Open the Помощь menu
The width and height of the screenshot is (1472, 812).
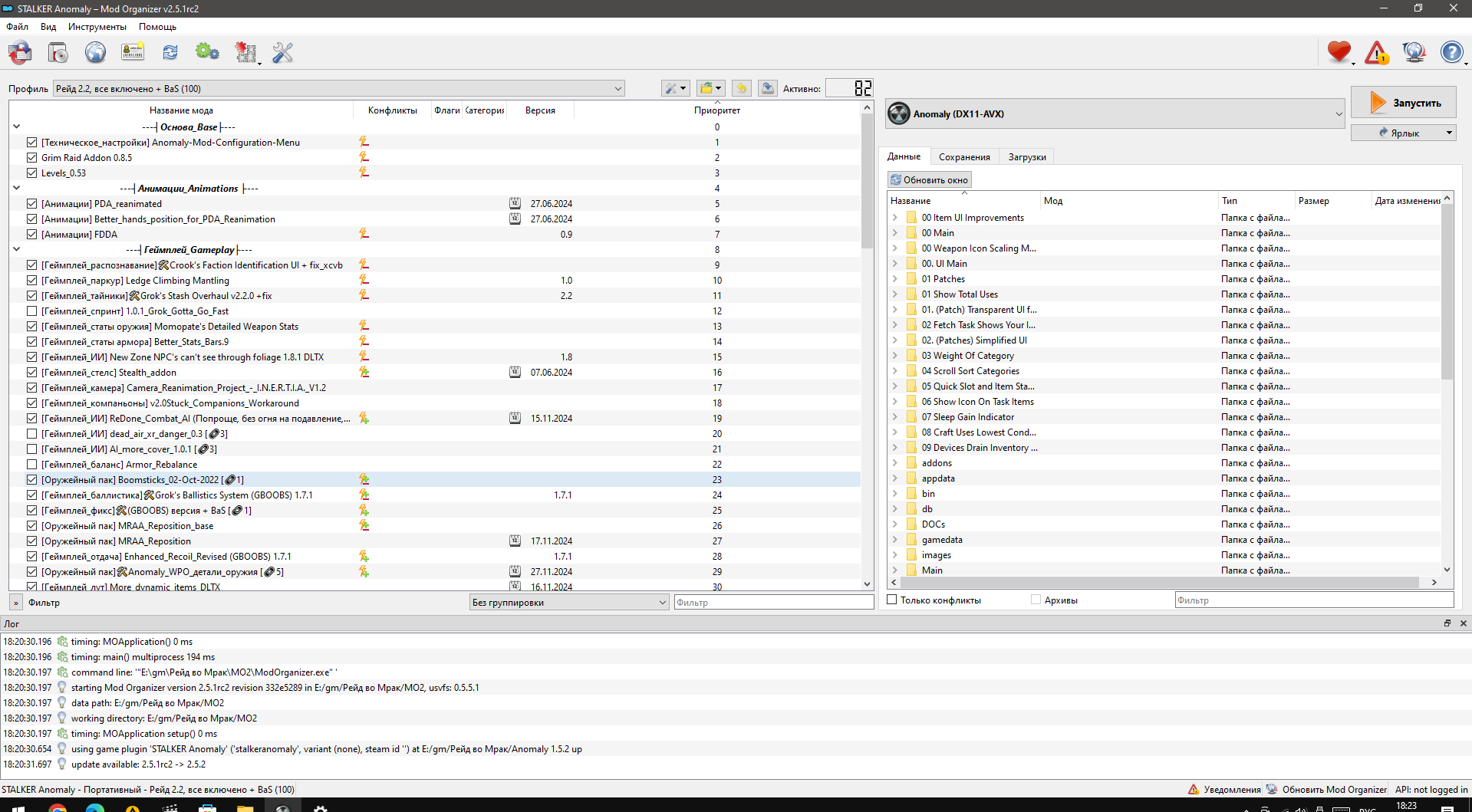click(x=157, y=27)
